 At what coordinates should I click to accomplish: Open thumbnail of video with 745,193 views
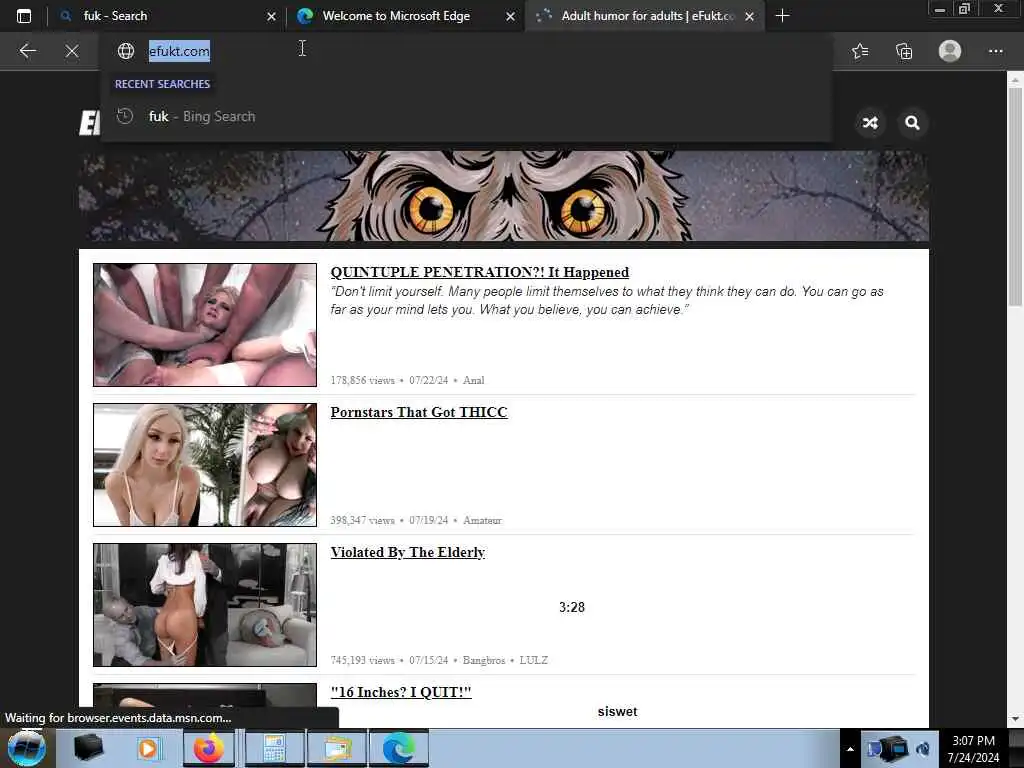click(205, 605)
